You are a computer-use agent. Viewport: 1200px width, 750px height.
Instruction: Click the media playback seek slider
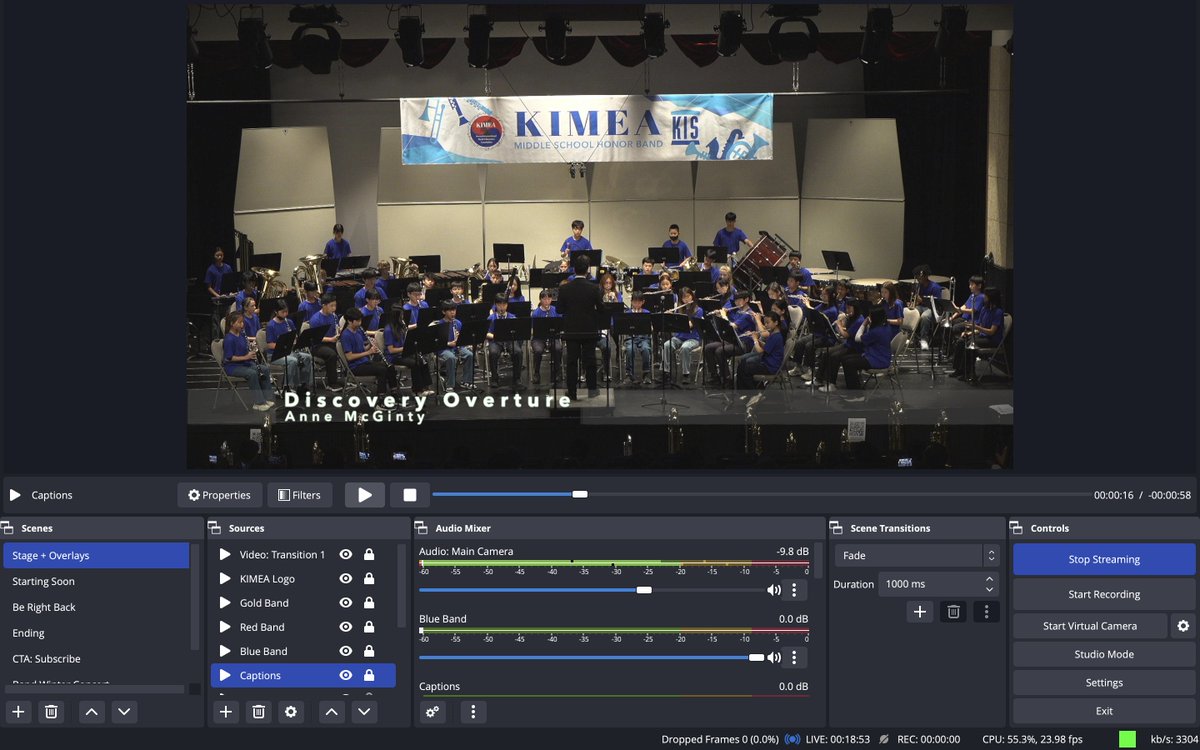760,494
